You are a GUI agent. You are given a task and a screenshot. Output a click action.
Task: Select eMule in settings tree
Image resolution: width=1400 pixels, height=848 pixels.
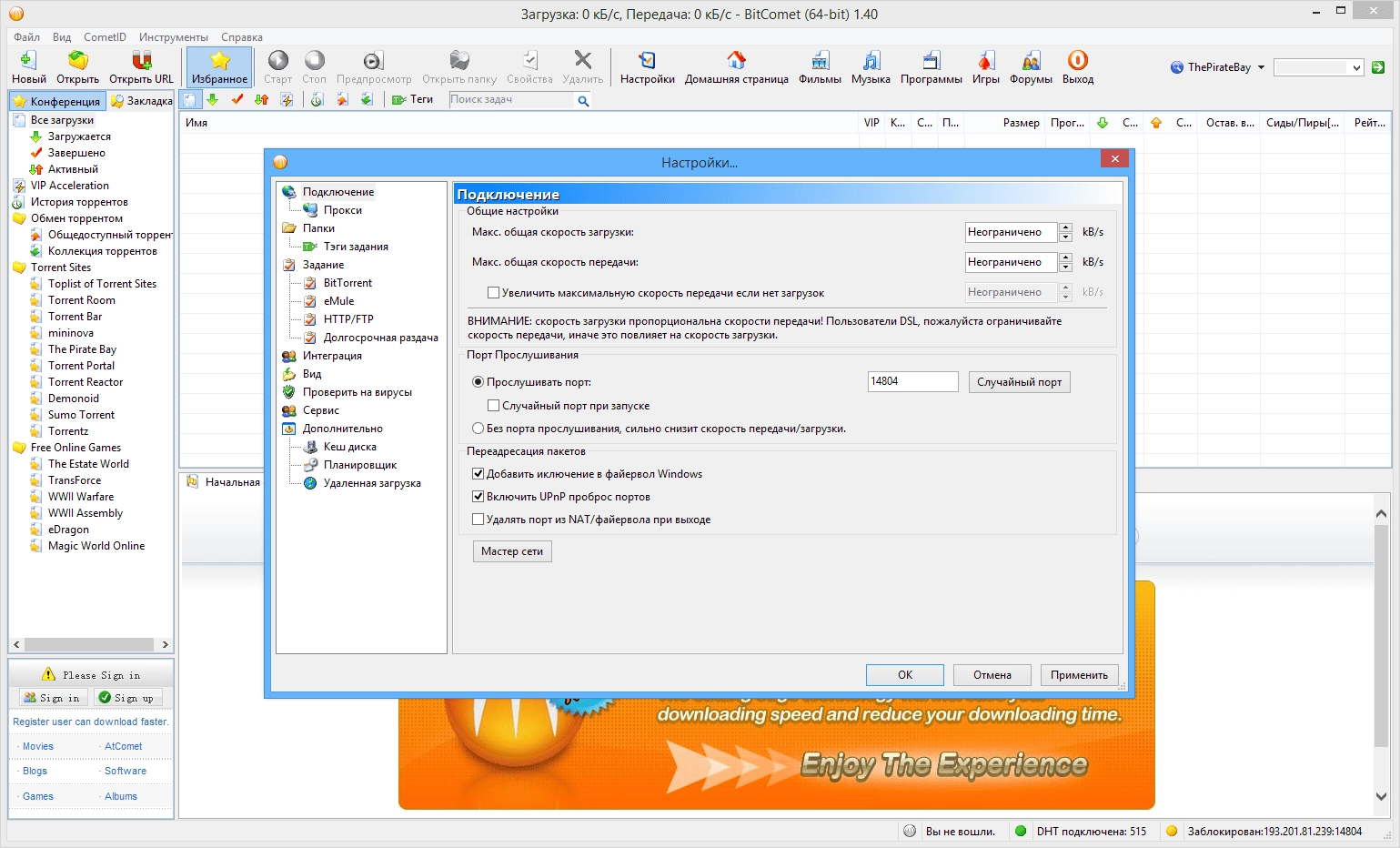338,301
